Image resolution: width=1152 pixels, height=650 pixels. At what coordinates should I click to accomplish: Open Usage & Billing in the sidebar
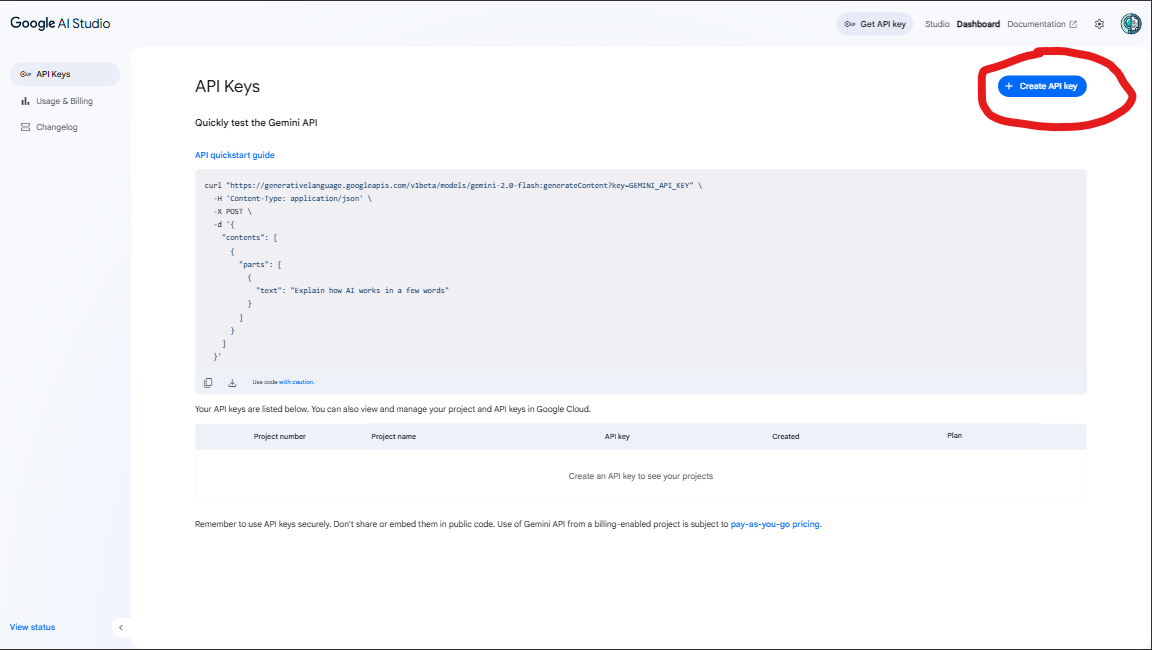pos(65,101)
